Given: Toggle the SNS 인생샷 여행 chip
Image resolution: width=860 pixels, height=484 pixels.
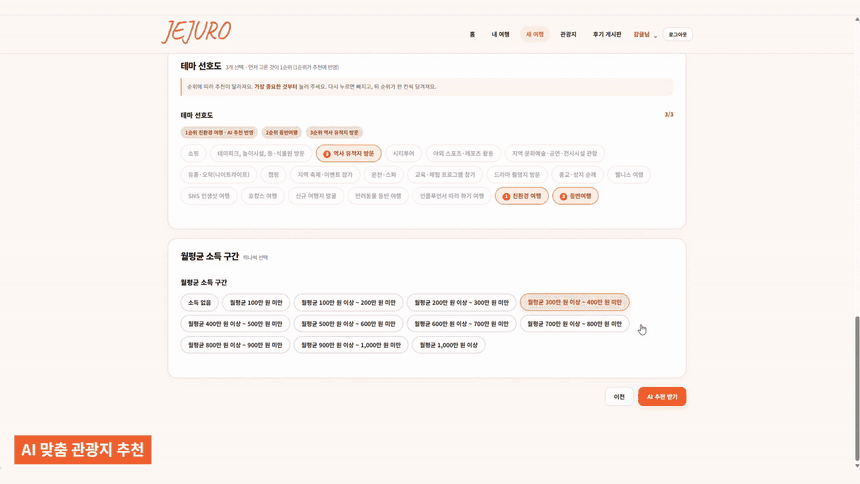Looking at the screenshot, I should tap(208, 196).
